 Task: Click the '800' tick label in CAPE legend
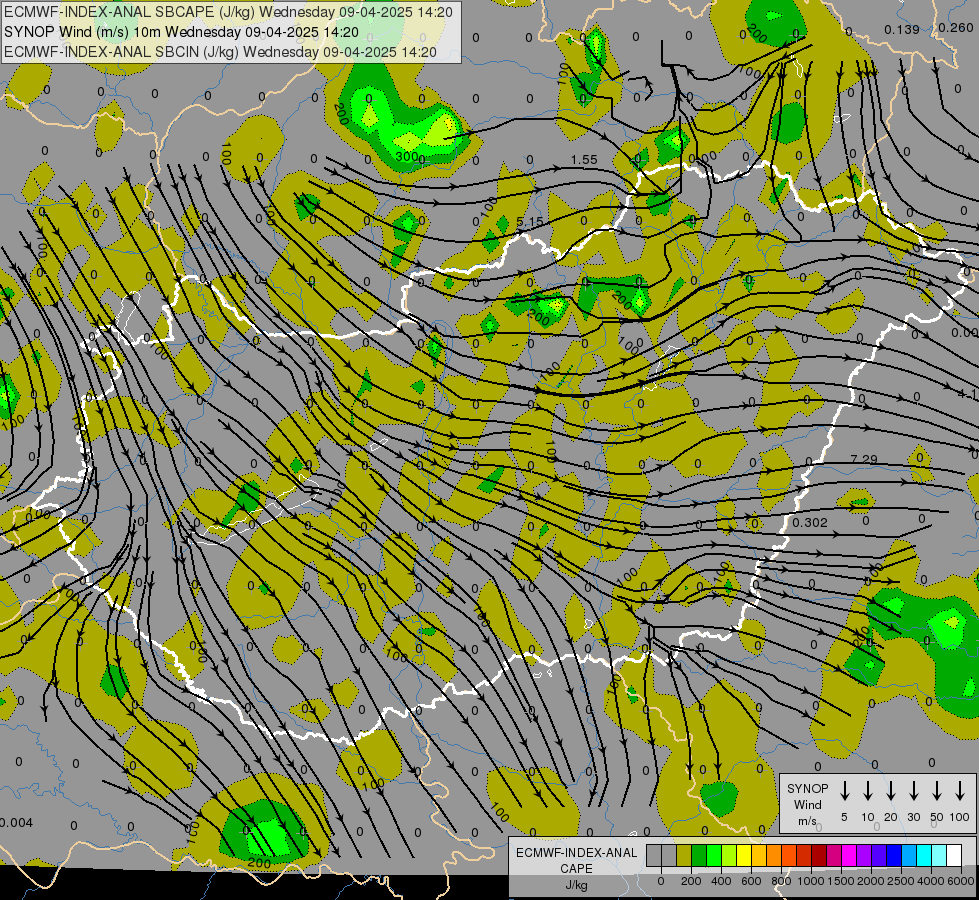click(x=781, y=881)
